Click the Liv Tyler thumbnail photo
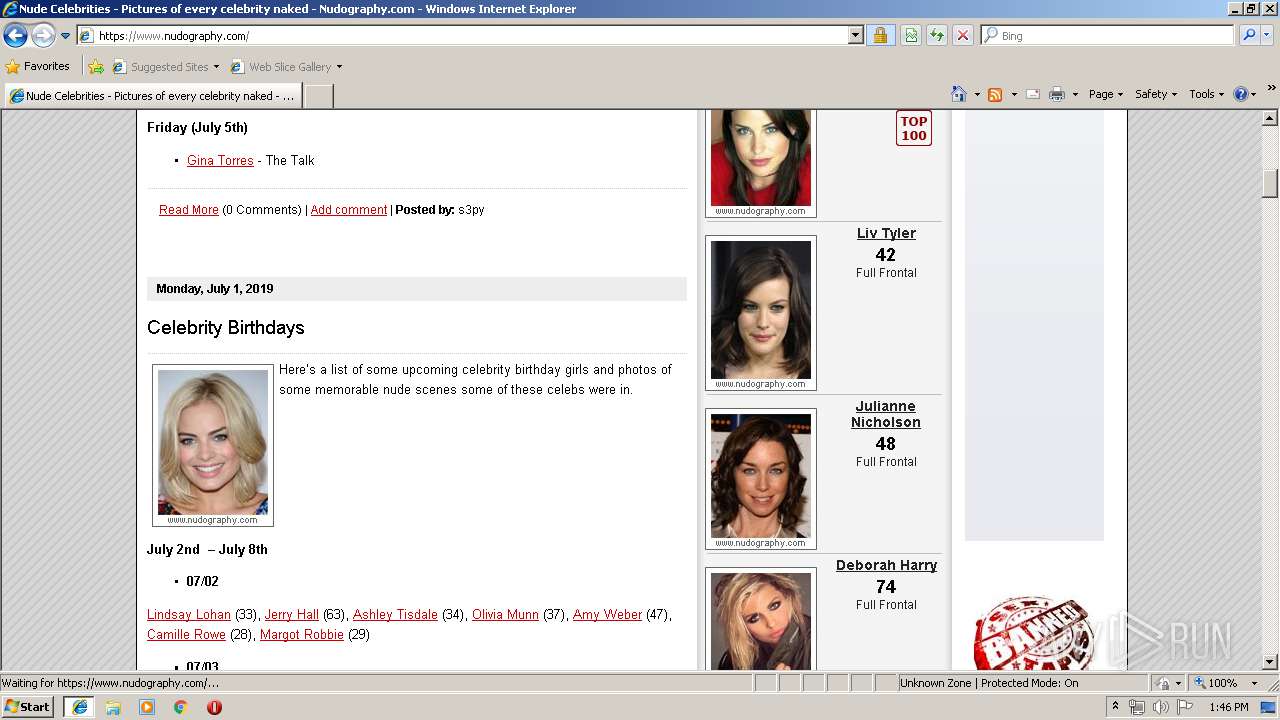 coord(761,313)
